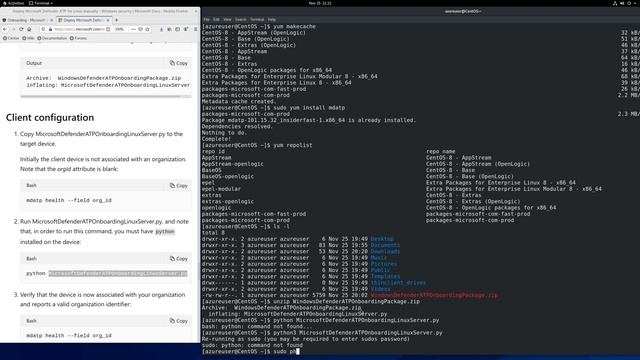
Task: Click the 100% zoom level indicator
Action: click(119, 29)
